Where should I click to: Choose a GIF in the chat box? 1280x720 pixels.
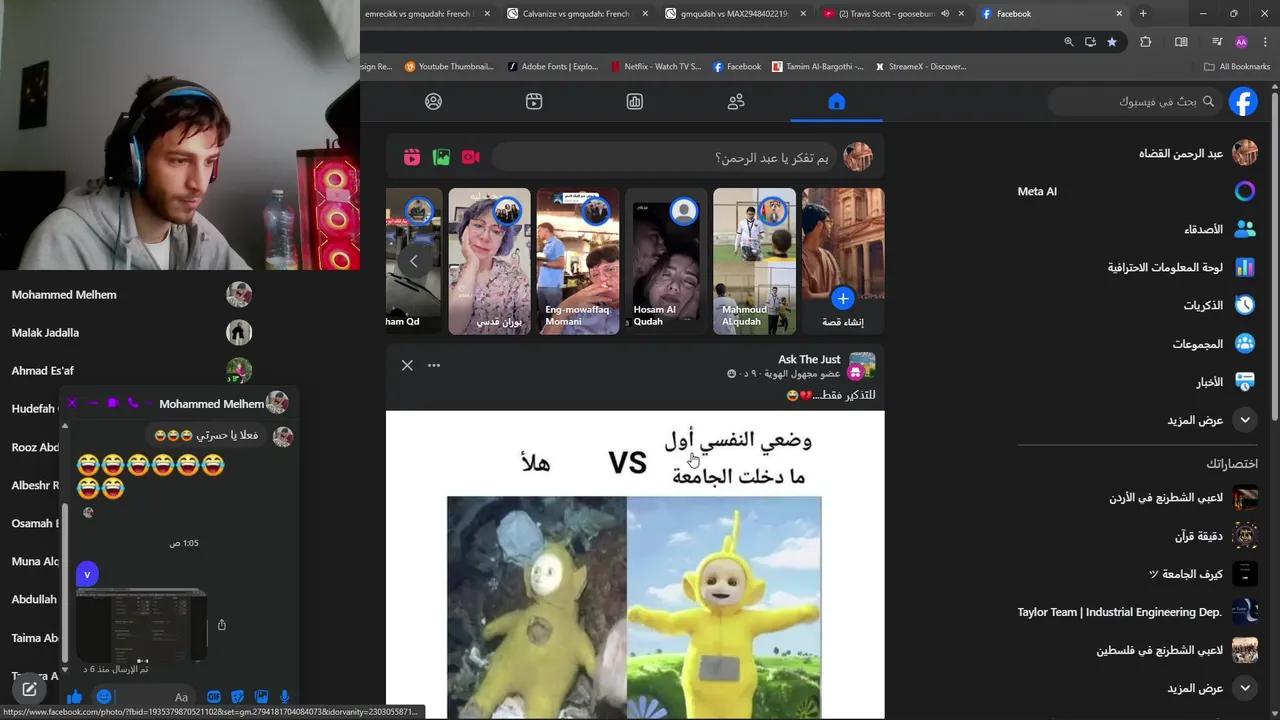point(214,697)
